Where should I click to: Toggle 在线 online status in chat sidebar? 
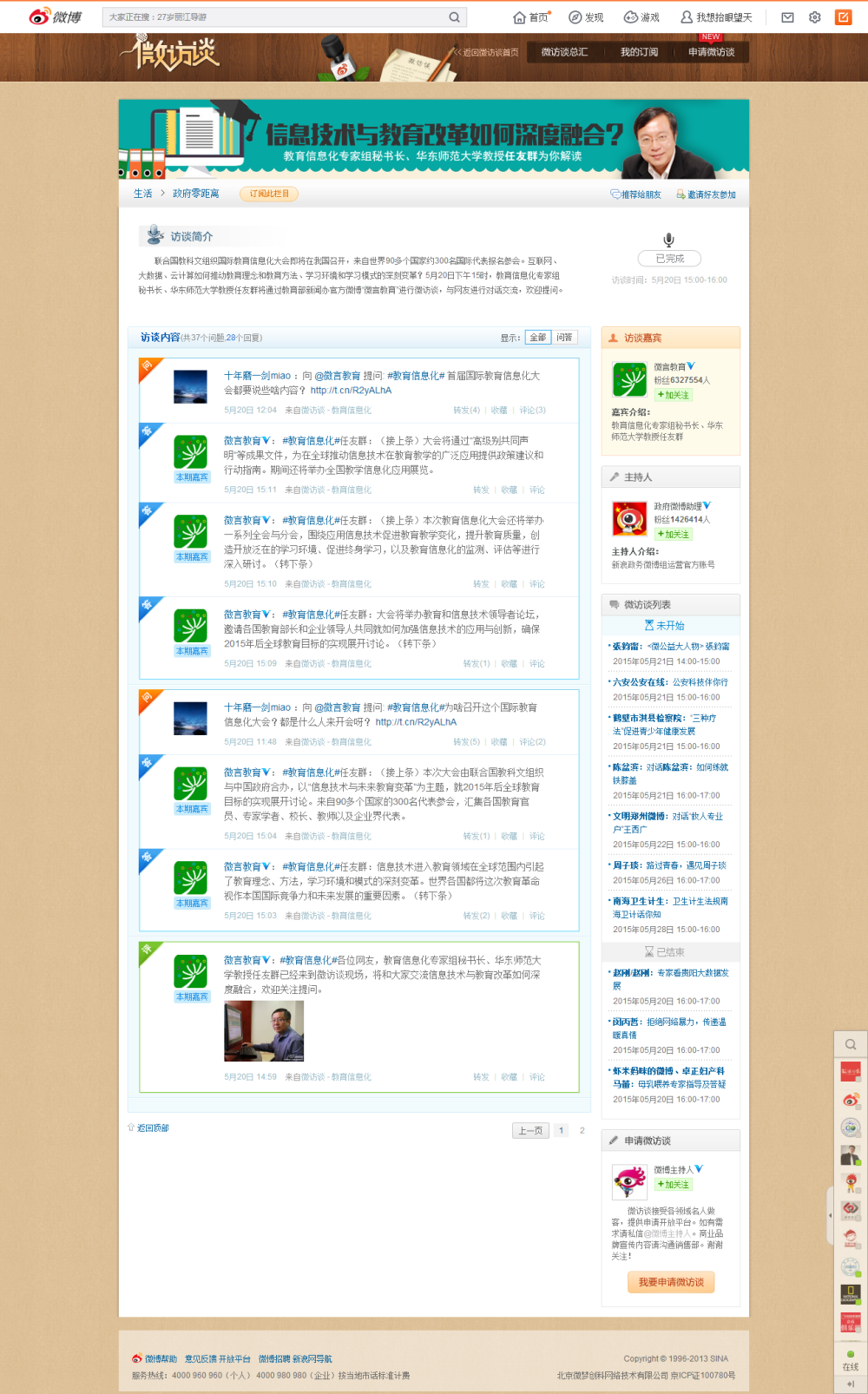point(851,1360)
